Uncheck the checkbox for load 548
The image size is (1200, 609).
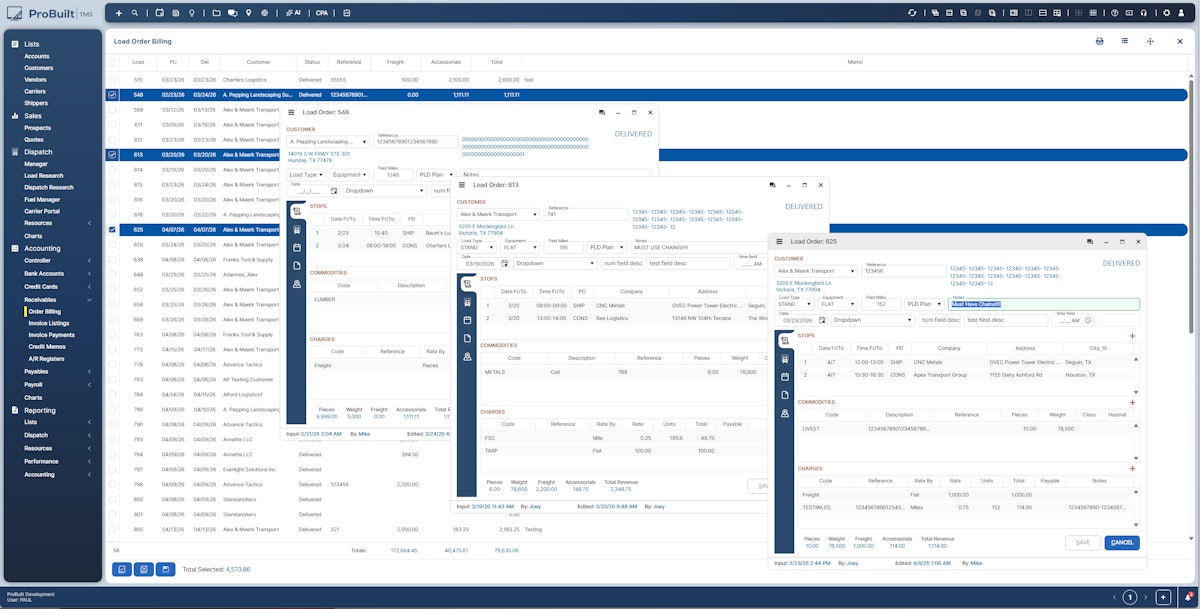113,95
